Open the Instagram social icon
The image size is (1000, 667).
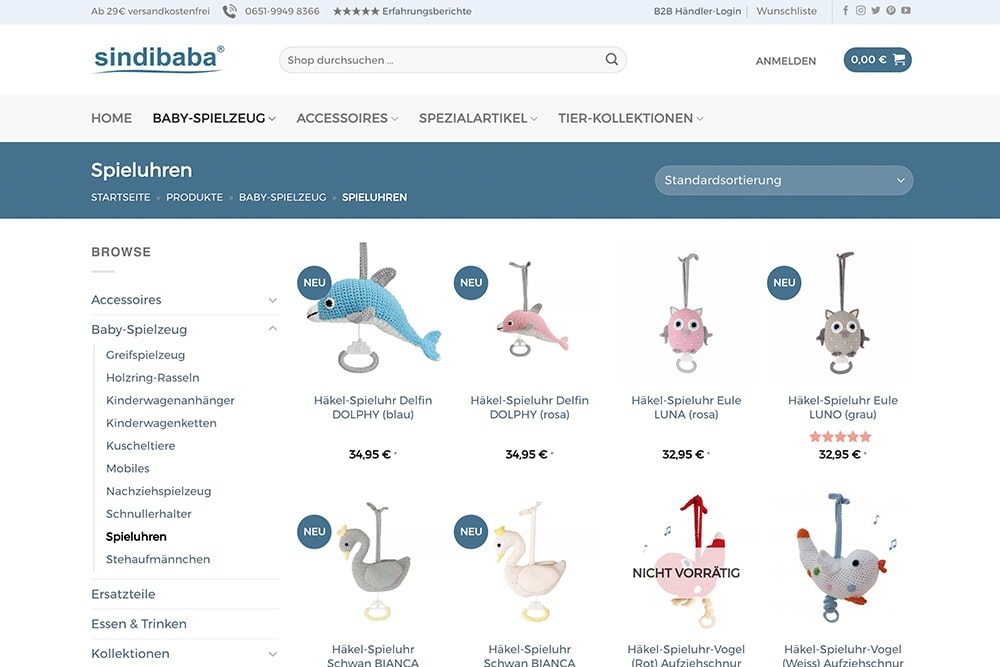(x=860, y=10)
